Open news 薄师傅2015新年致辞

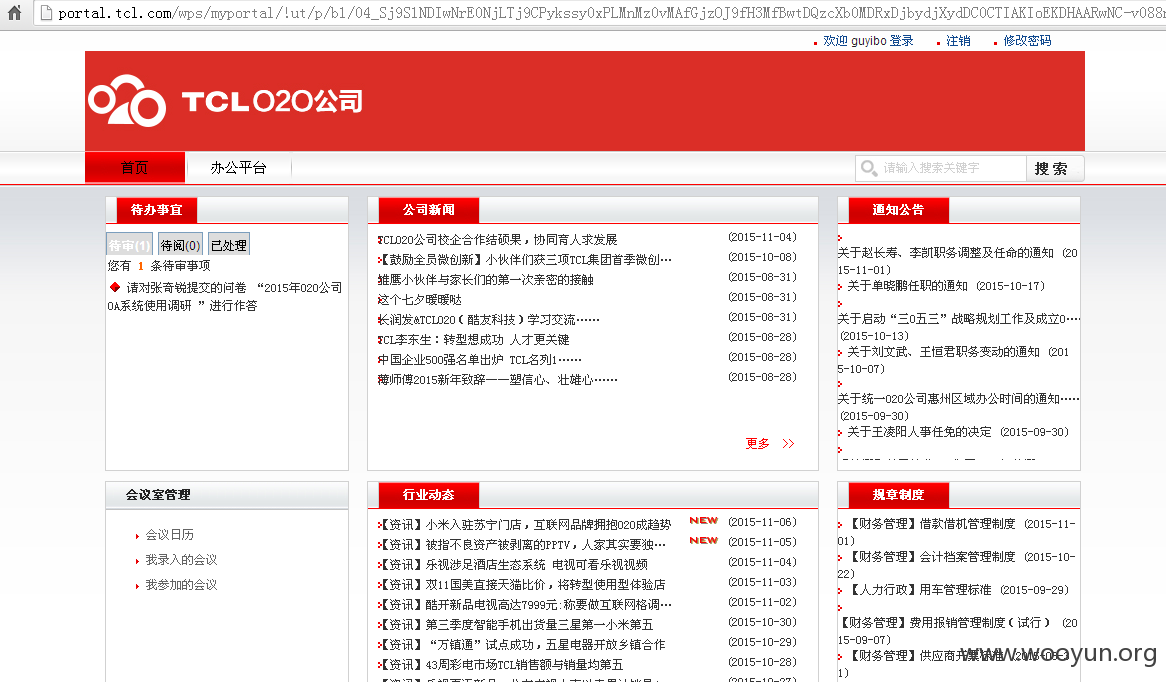(497, 380)
